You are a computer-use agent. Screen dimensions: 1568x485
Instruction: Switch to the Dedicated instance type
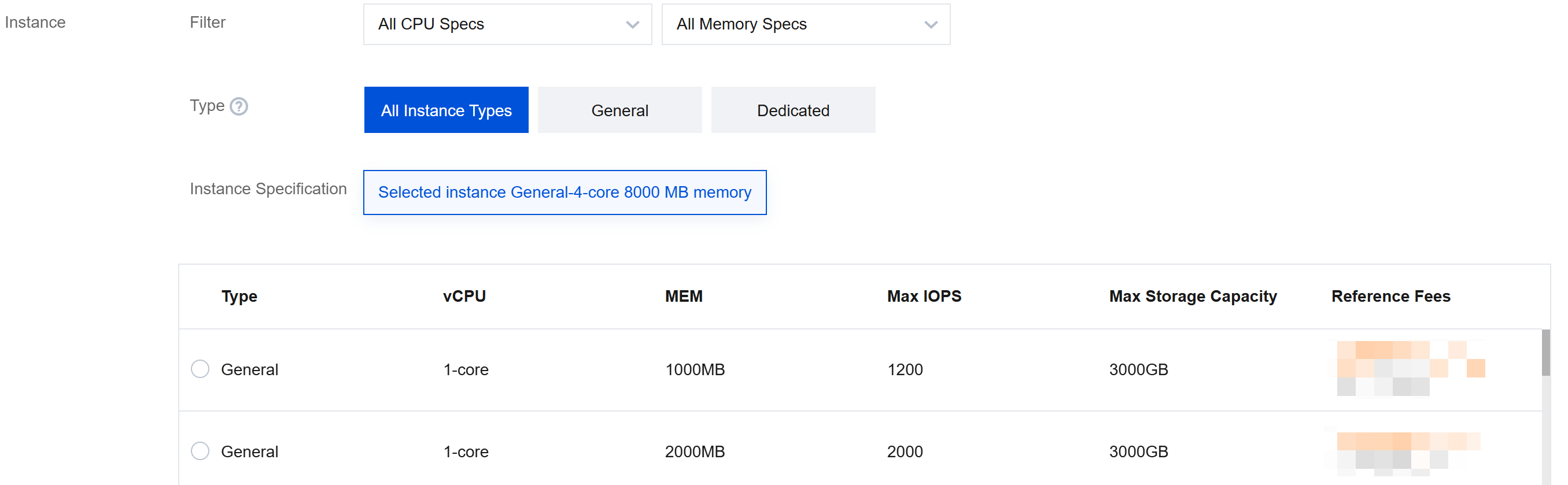(x=792, y=110)
